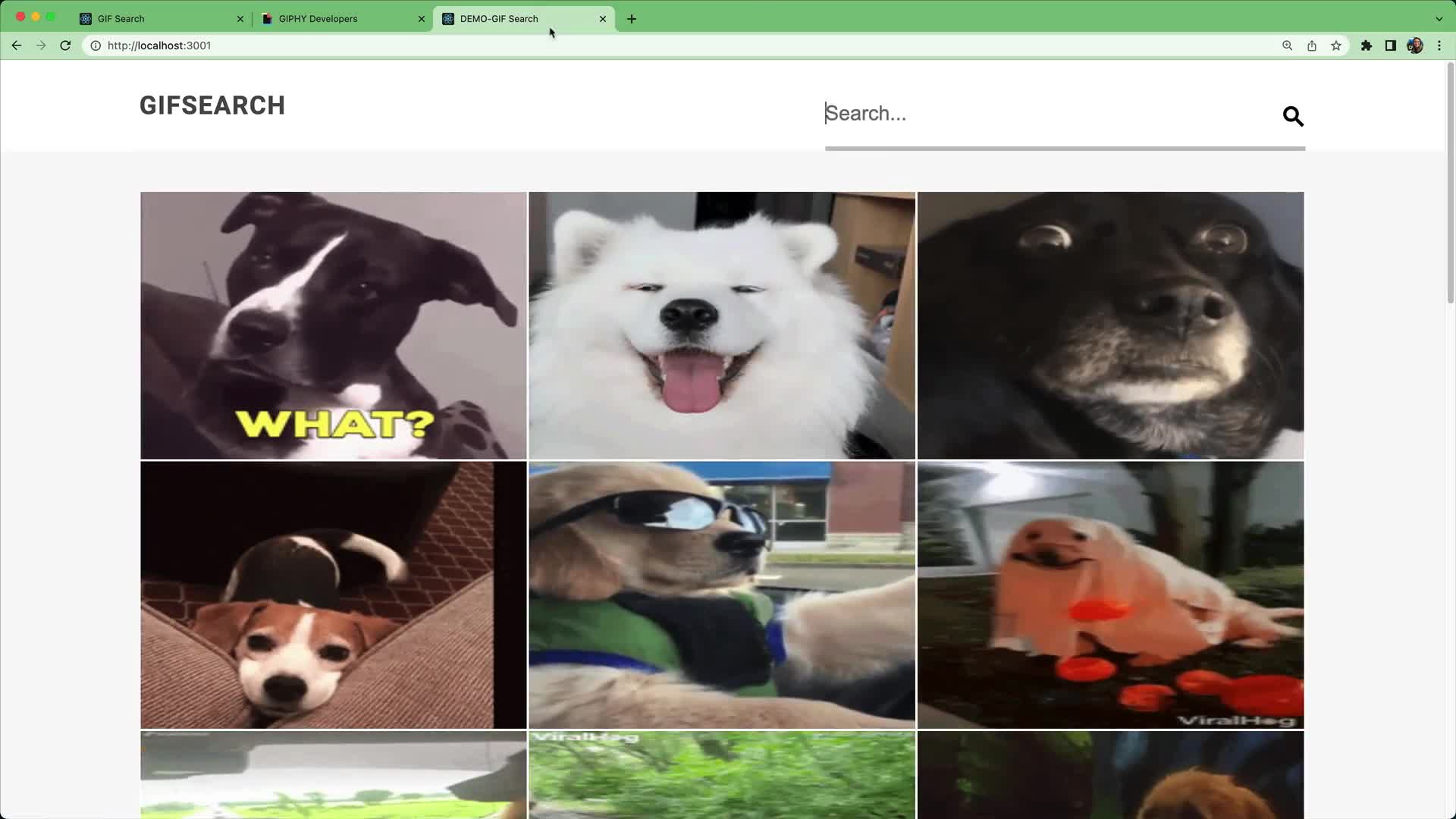Open the Extensions puzzle icon
Screen dimensions: 1456x819
pos(1367,45)
